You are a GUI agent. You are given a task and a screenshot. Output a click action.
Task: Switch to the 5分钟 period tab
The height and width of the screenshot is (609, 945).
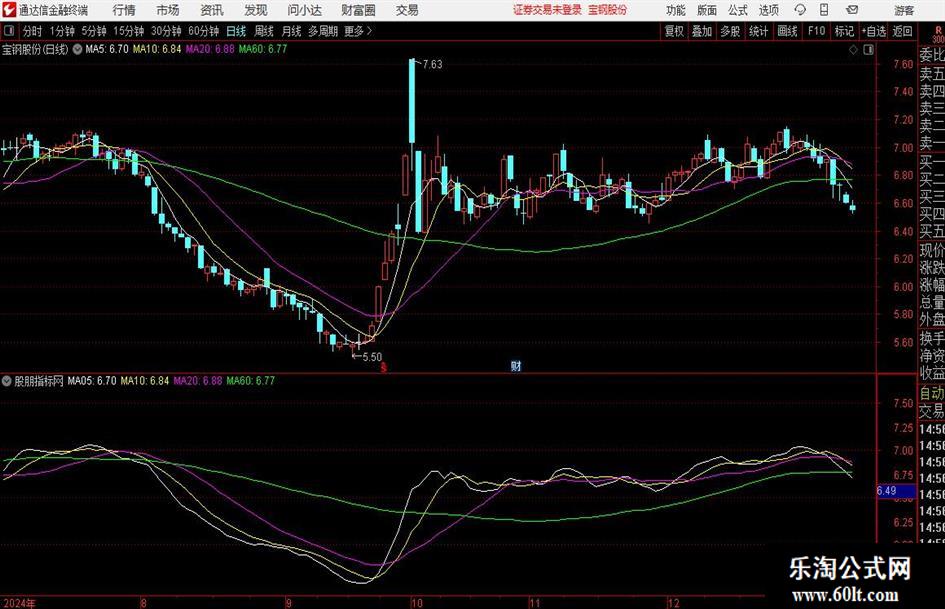(93, 31)
